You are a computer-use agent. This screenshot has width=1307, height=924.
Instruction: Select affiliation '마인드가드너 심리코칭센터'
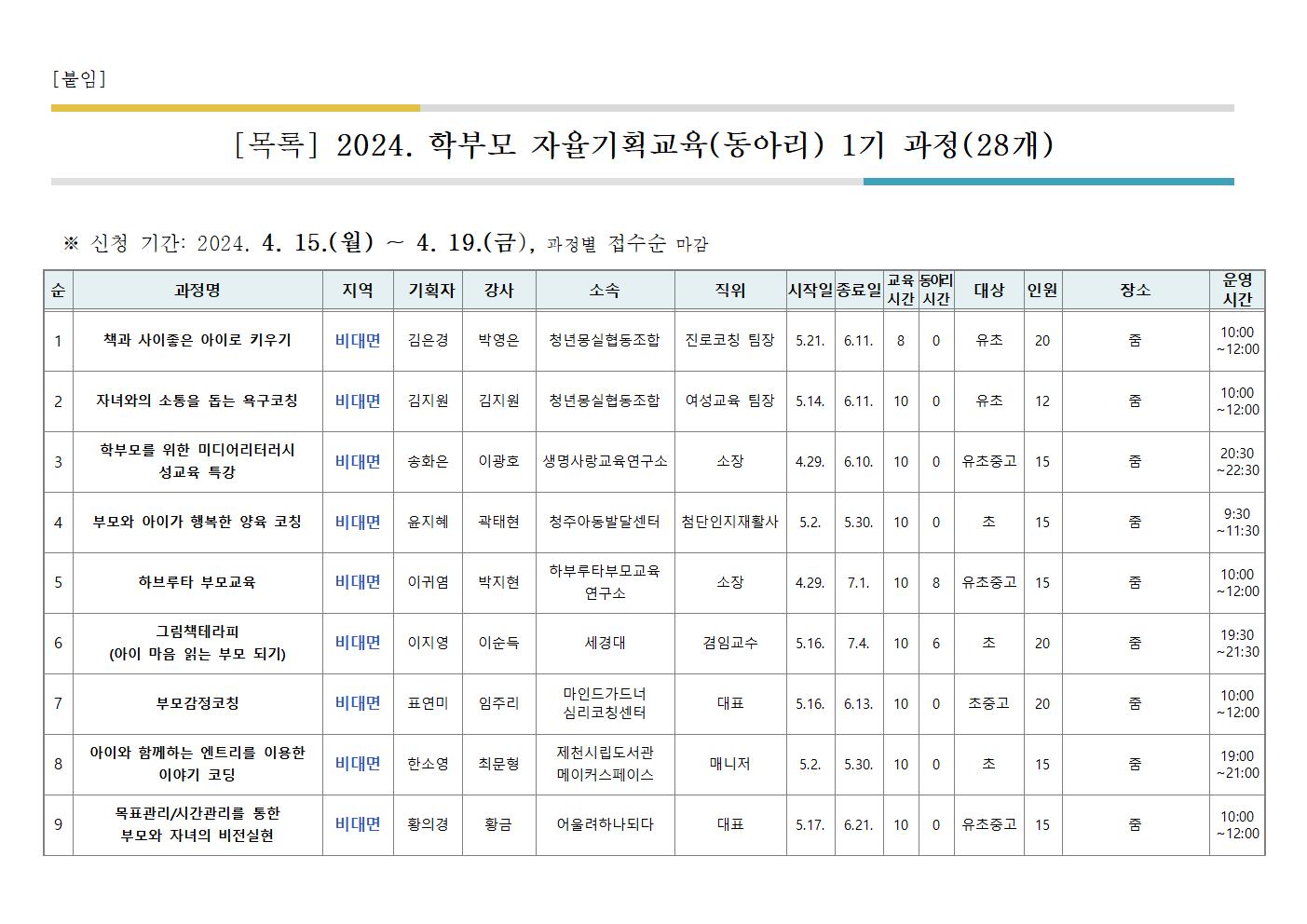click(x=605, y=703)
